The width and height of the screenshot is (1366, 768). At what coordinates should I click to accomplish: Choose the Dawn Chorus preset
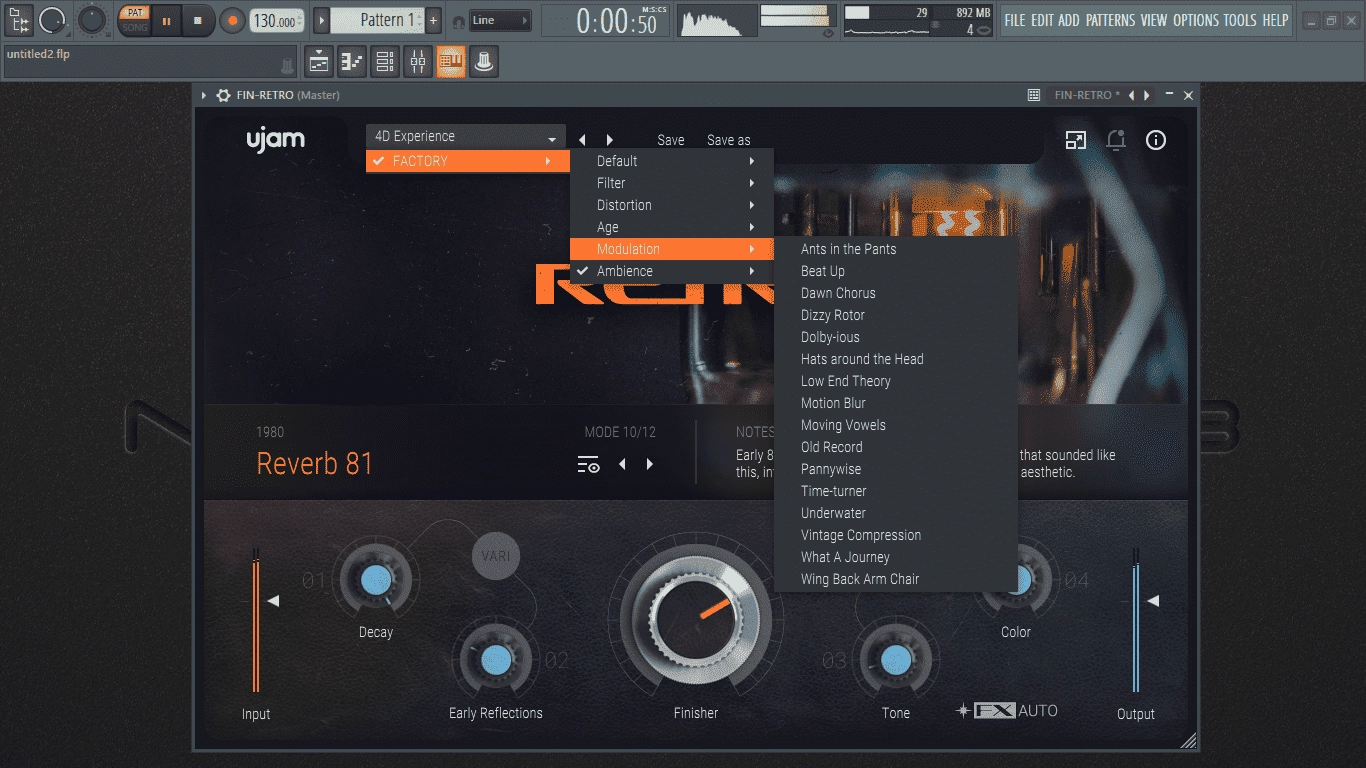896,293
